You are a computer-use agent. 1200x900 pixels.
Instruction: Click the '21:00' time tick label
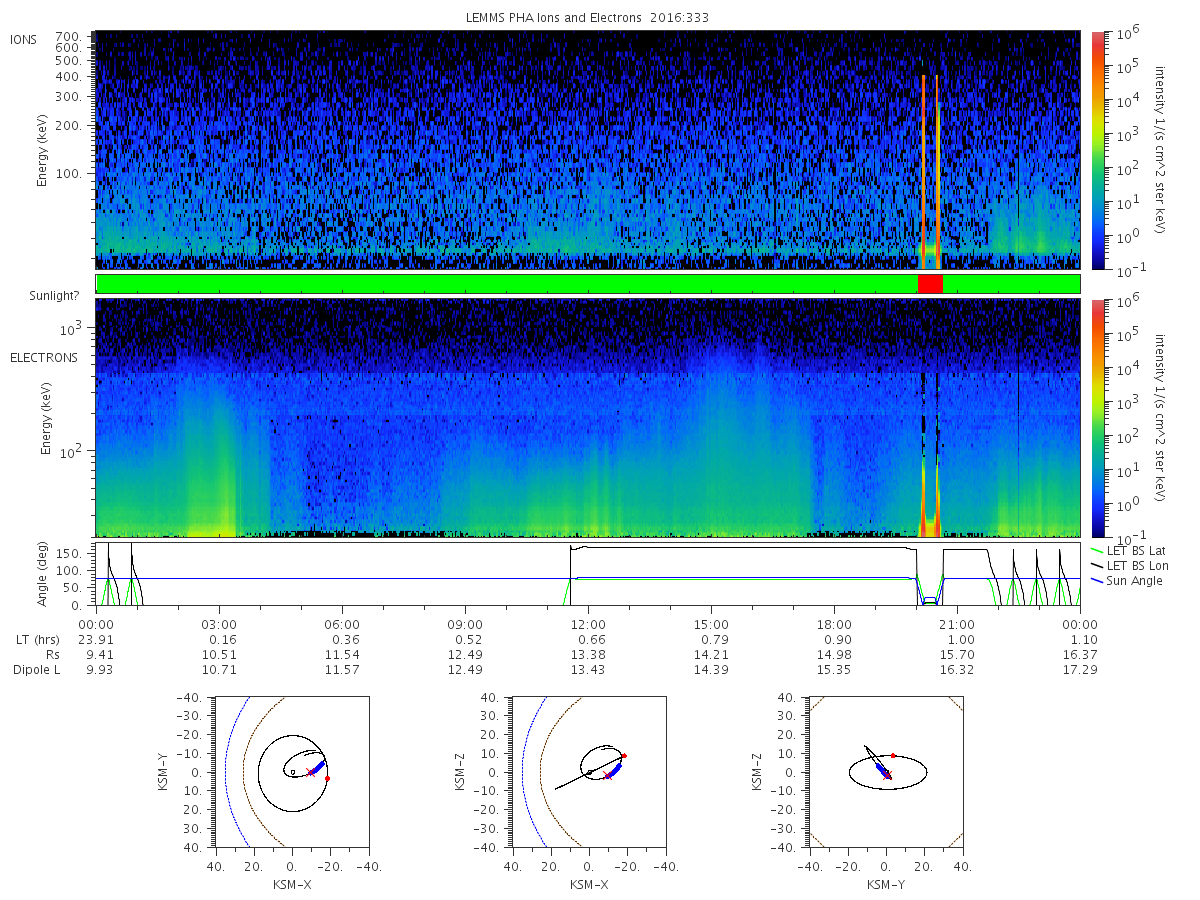point(957,624)
